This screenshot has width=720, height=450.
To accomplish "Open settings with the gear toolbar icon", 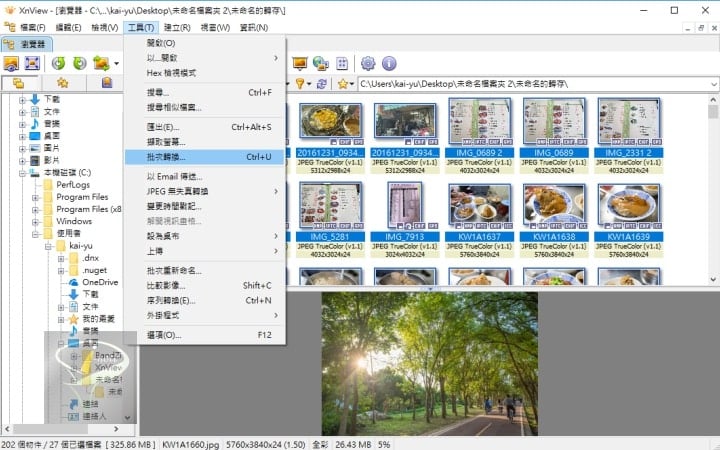I will [x=368, y=63].
